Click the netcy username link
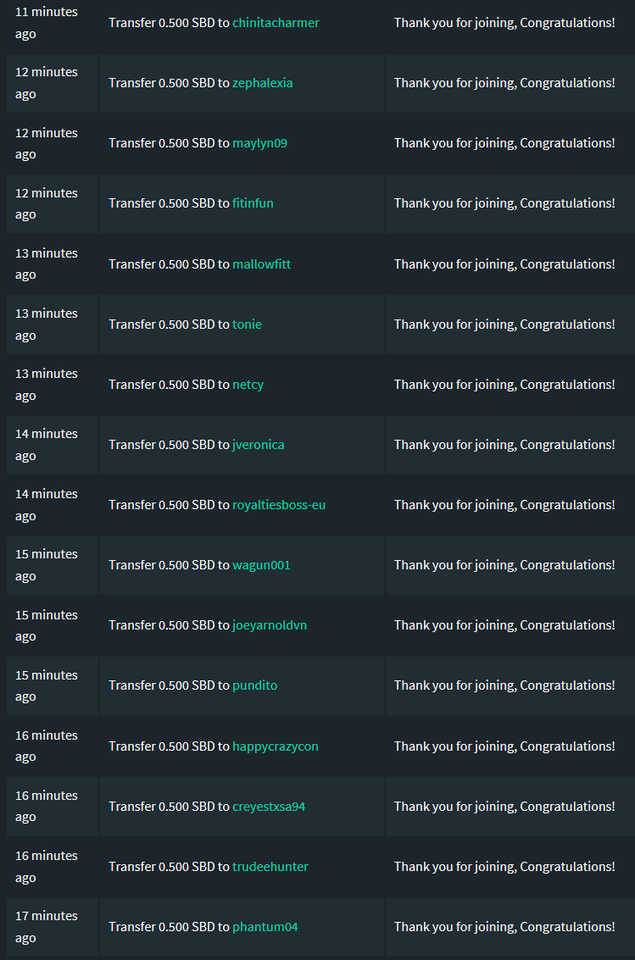This screenshot has width=635, height=960. [248, 384]
